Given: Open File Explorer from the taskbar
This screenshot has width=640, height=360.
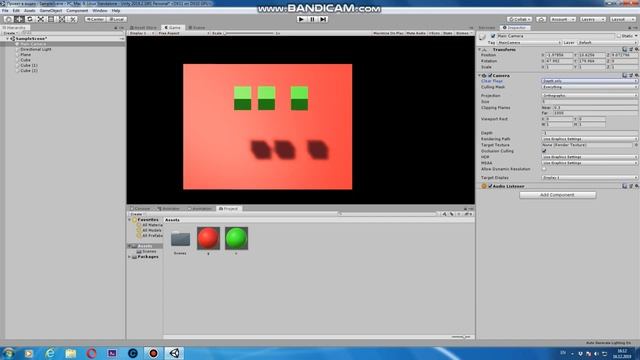Looking at the screenshot, I should coord(71,353).
